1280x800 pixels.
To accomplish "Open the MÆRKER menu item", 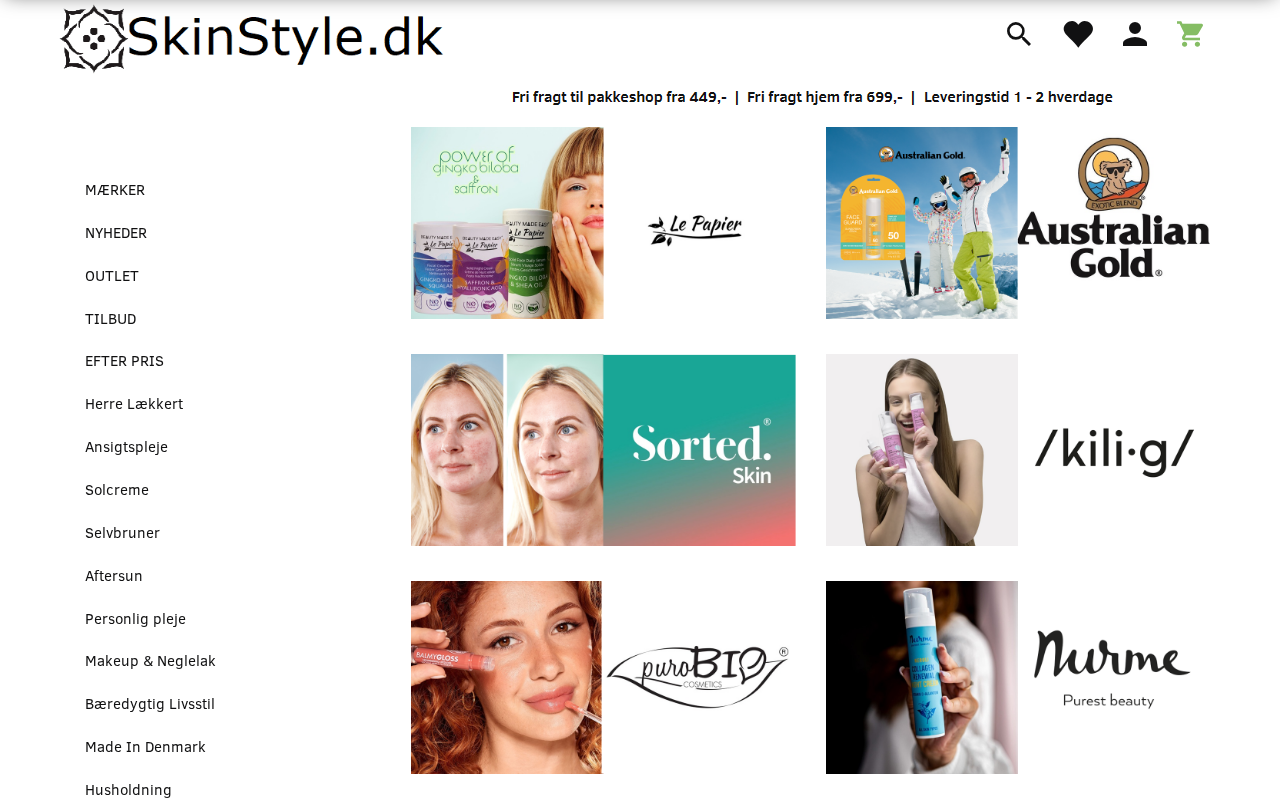I will 115,190.
